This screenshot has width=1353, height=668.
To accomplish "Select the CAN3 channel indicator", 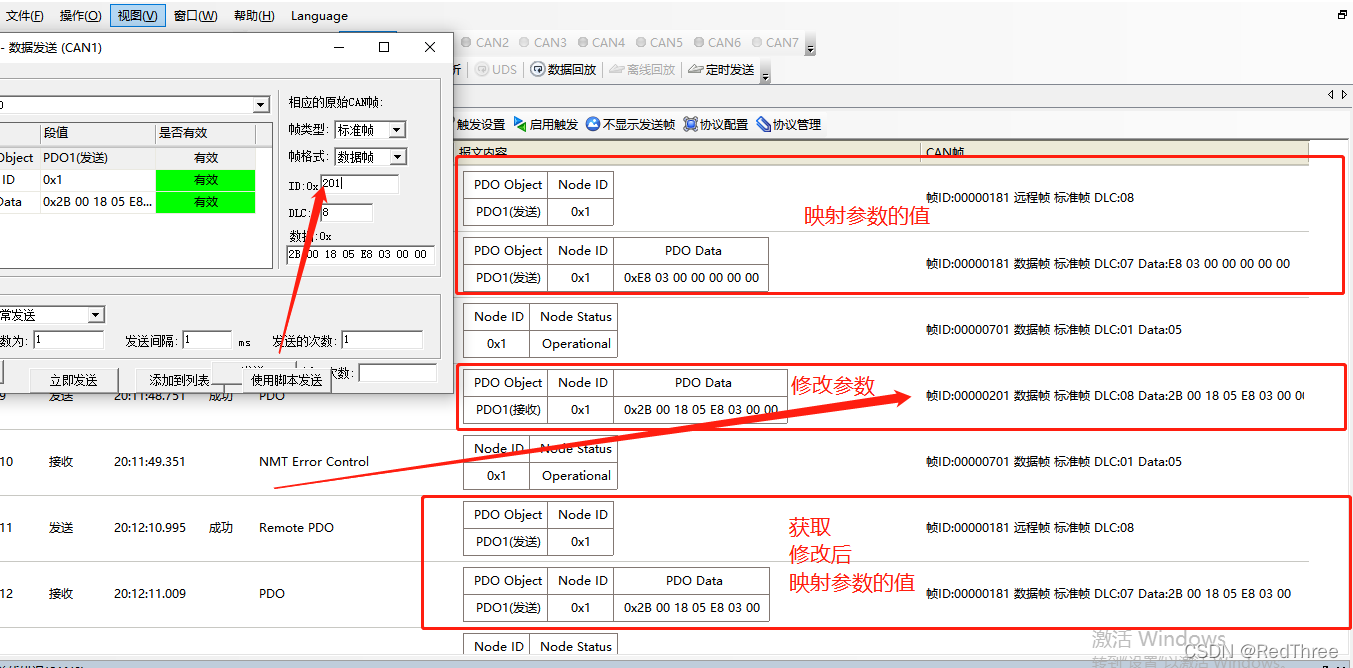I will point(543,43).
